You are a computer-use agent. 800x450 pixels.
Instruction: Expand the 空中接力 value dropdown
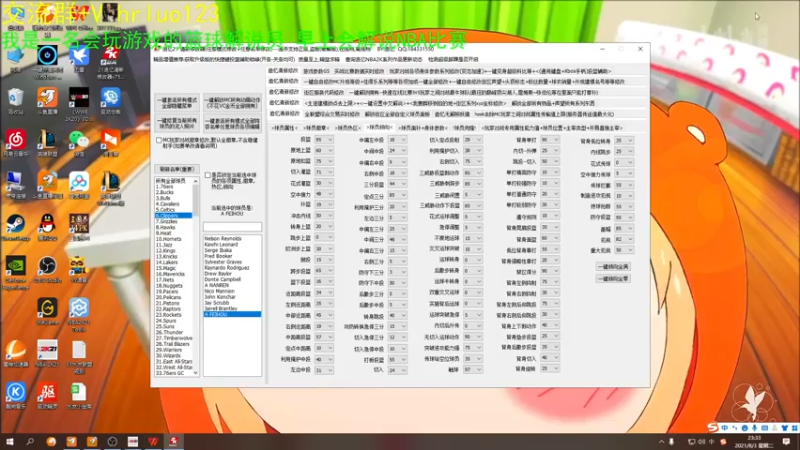(323, 194)
